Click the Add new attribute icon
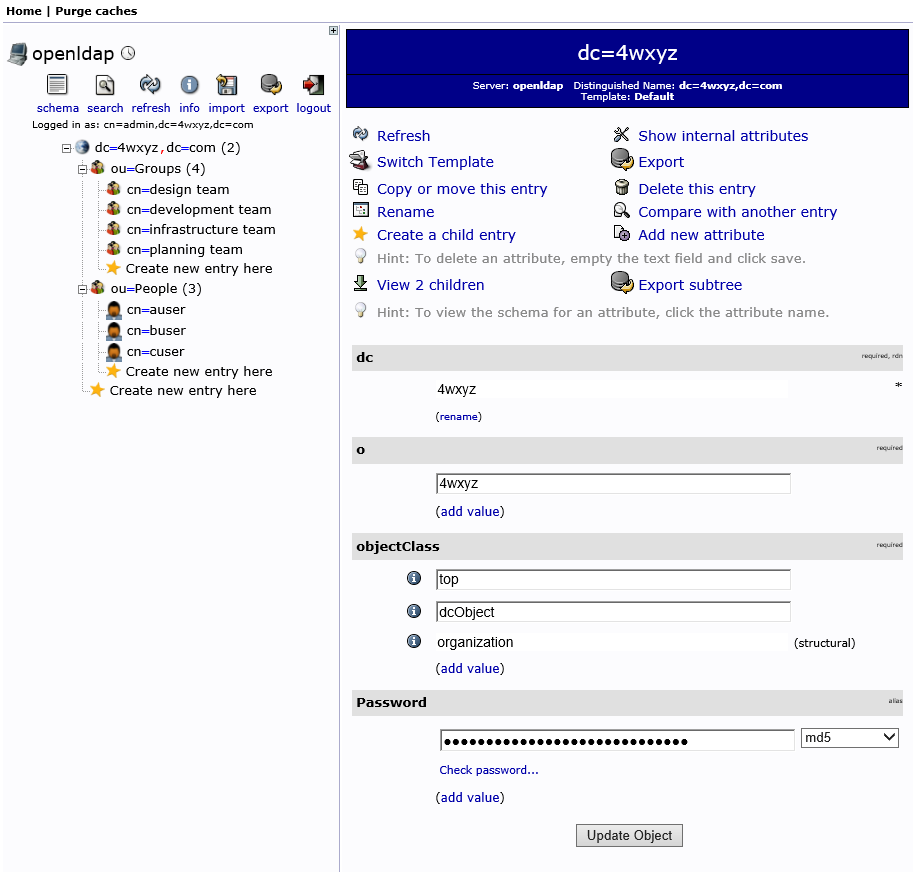Viewport: 918px width, 872px height. click(622, 234)
